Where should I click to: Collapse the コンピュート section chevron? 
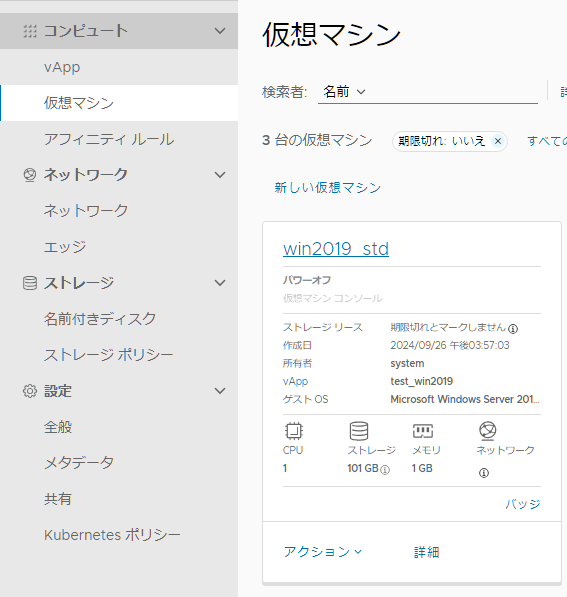220,31
